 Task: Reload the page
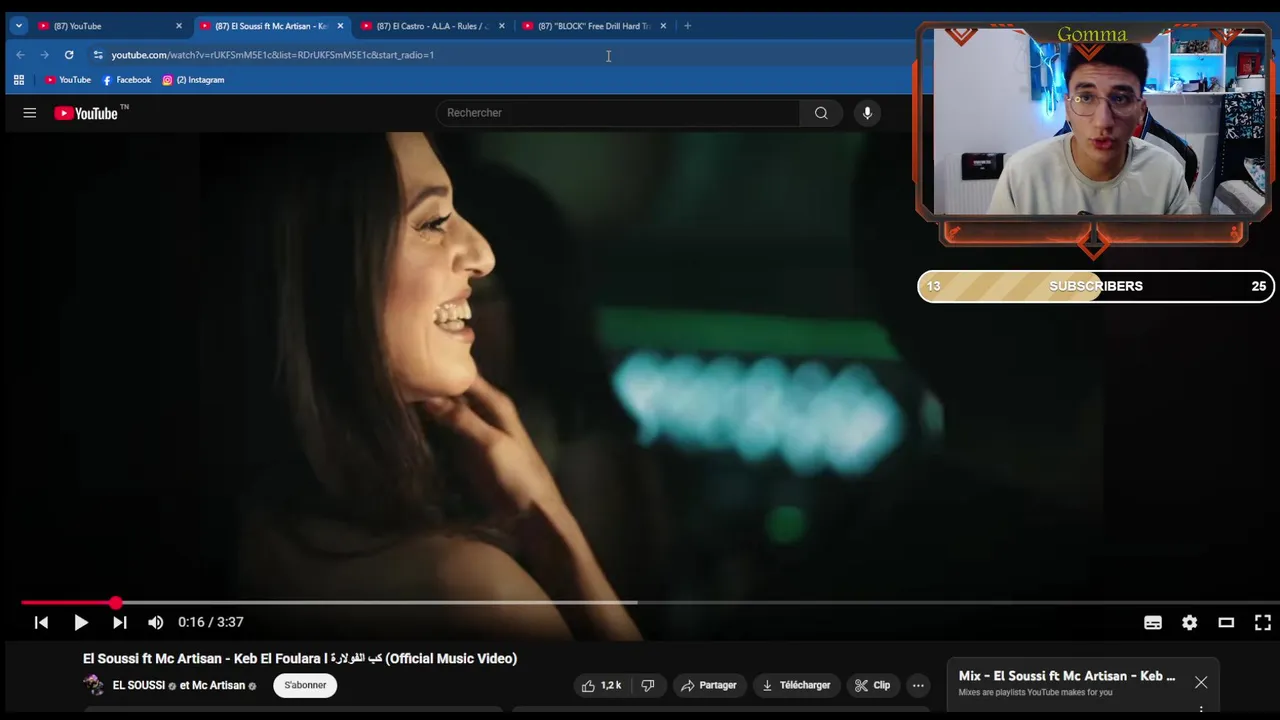point(69,55)
